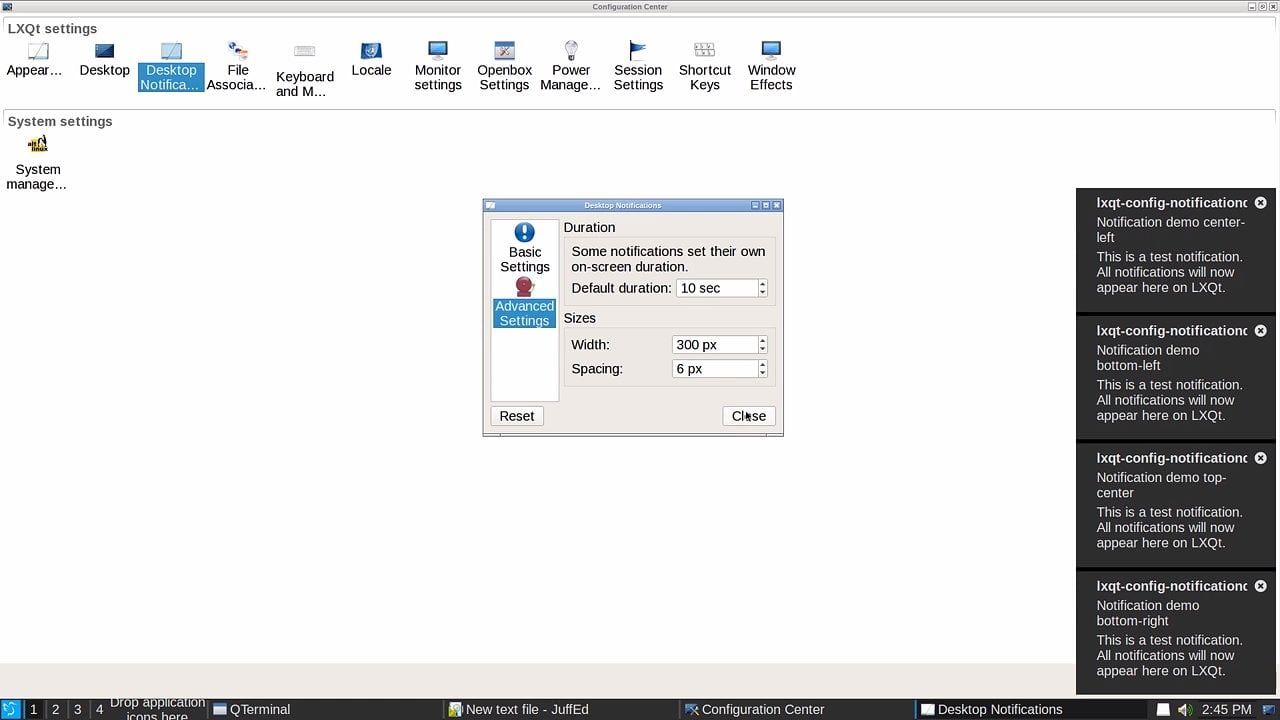Increase the notification Width value
The height and width of the screenshot is (720, 1280).
pyautogui.click(x=762, y=341)
